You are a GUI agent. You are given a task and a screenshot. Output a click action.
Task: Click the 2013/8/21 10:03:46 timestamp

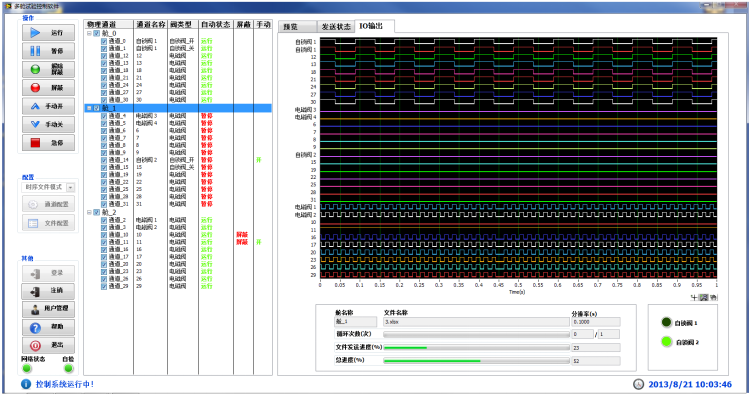[x=690, y=384]
